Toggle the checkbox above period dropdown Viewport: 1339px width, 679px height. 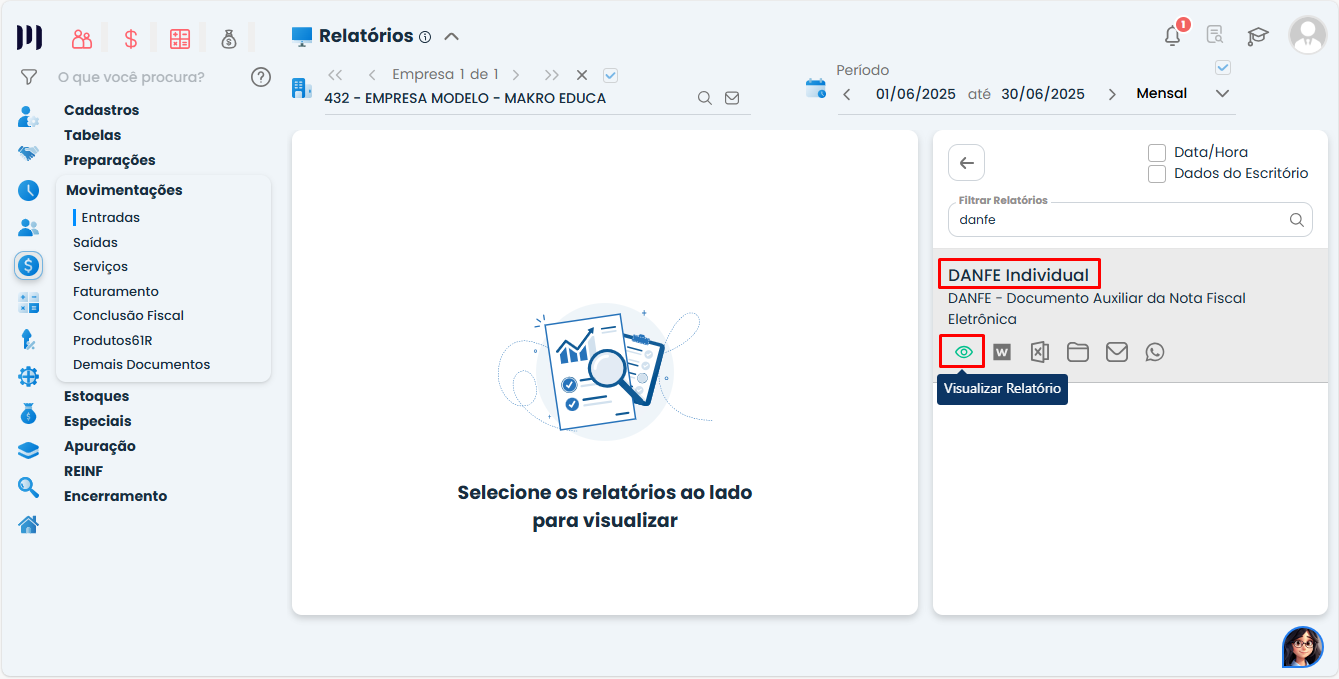1222,68
